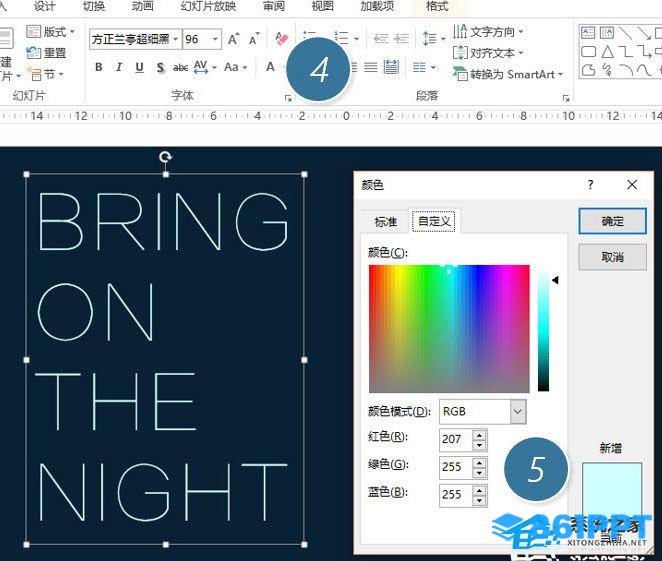
Task: Select the freeform scribble shape
Action: click(607, 70)
